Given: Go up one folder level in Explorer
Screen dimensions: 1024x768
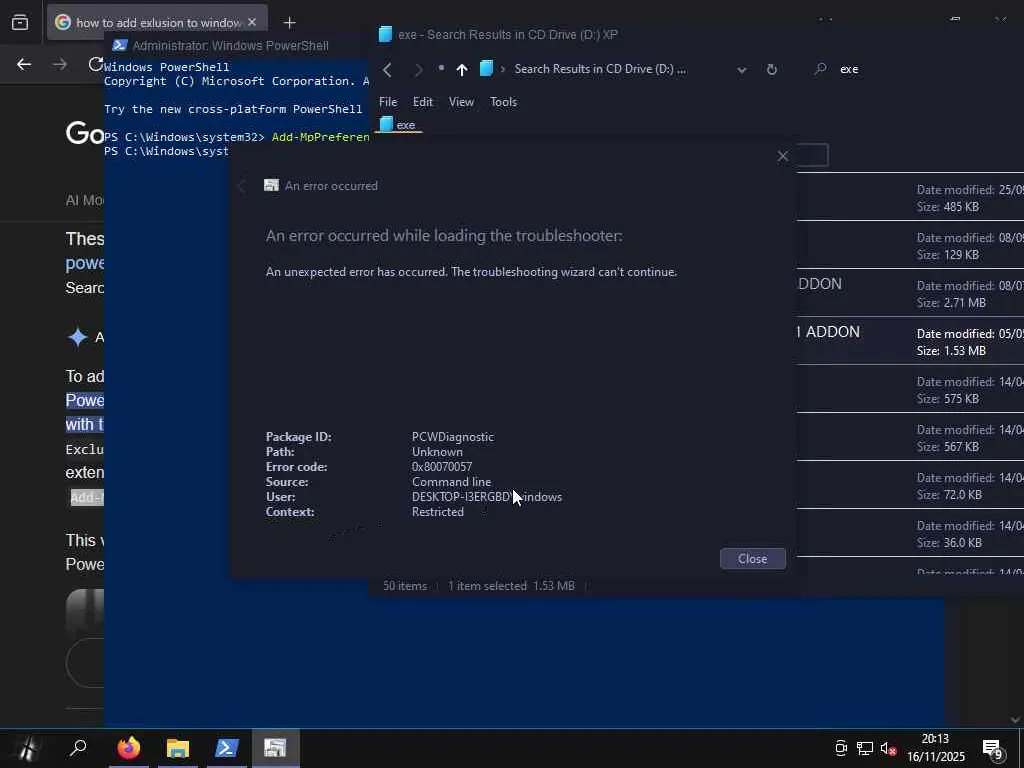Looking at the screenshot, I should 462,69.
